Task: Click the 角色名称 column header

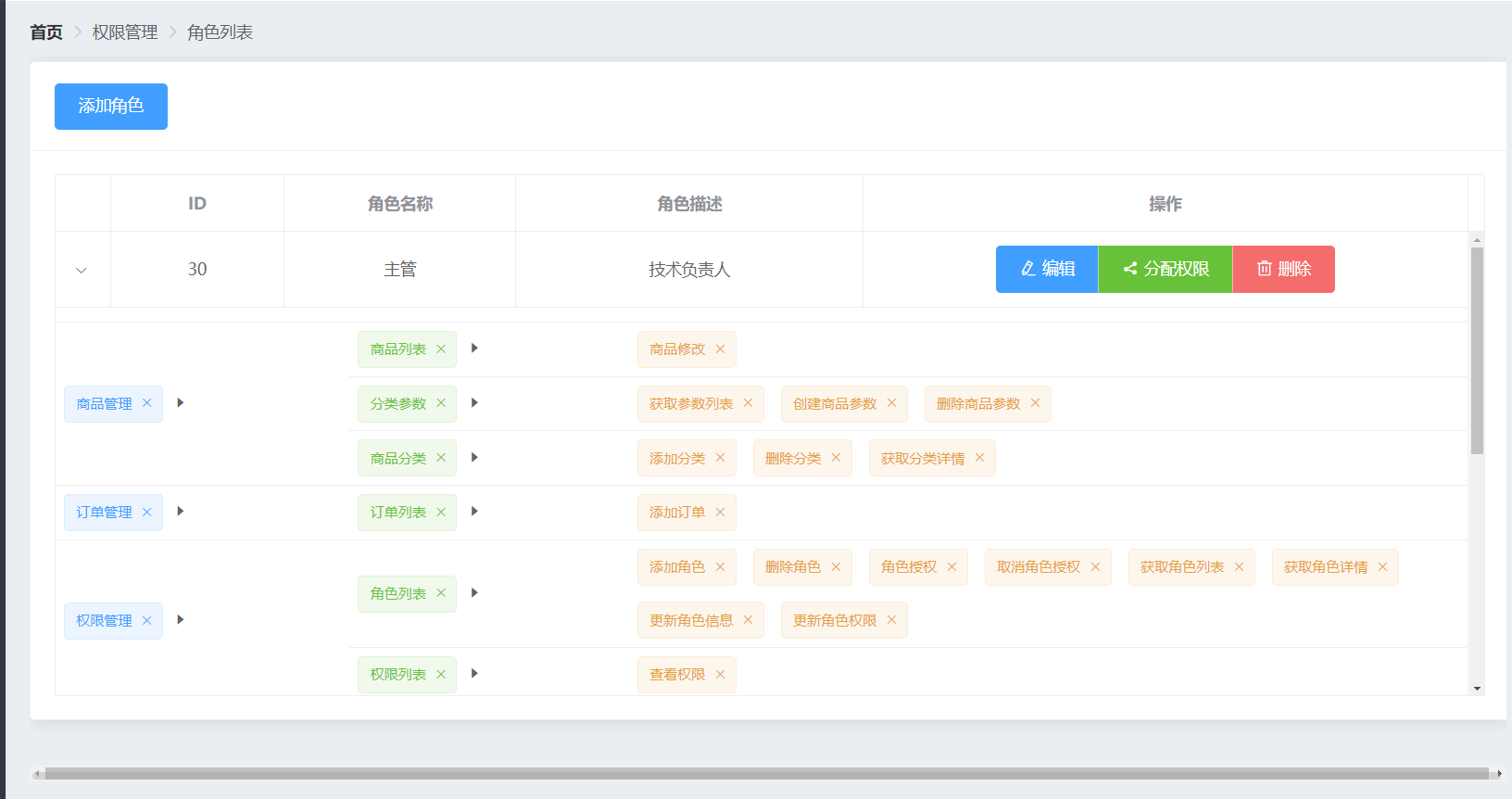Action: [x=400, y=204]
